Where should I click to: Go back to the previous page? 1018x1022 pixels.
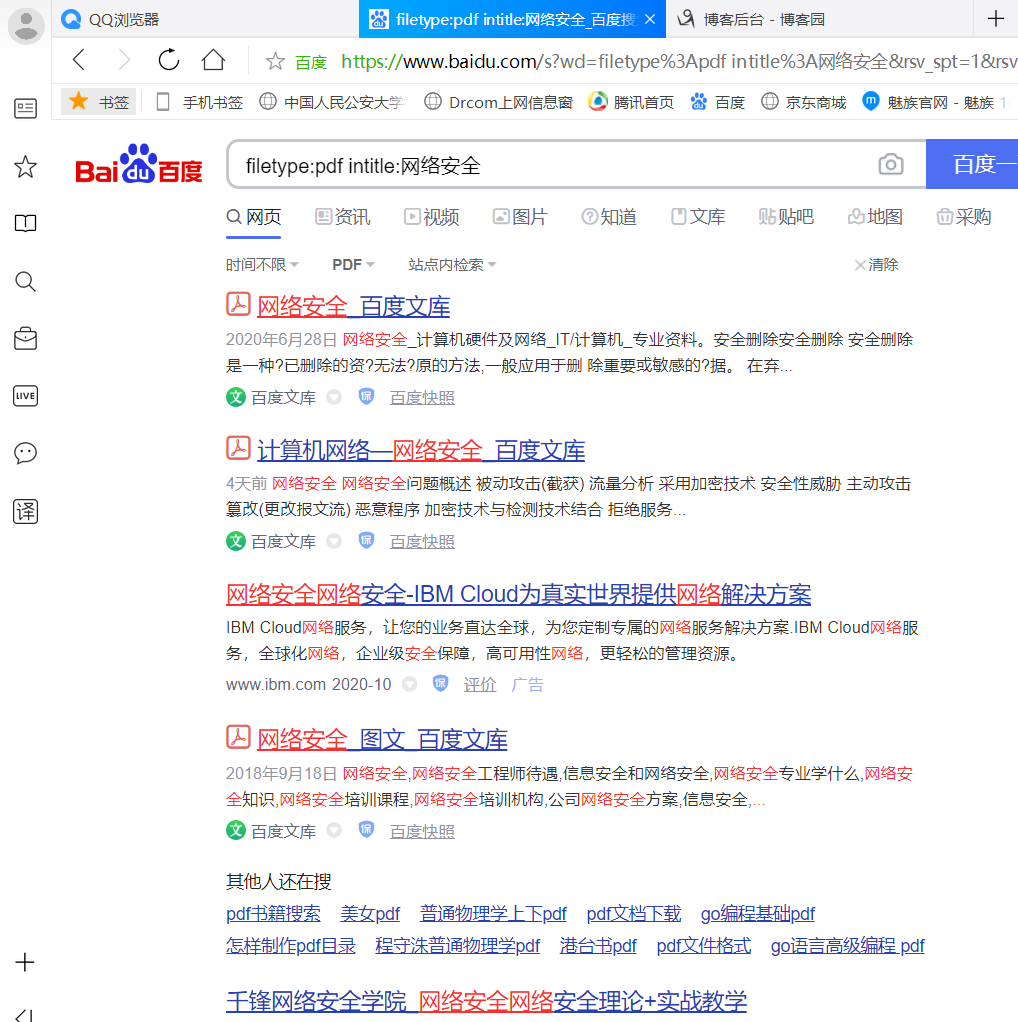click(79, 60)
